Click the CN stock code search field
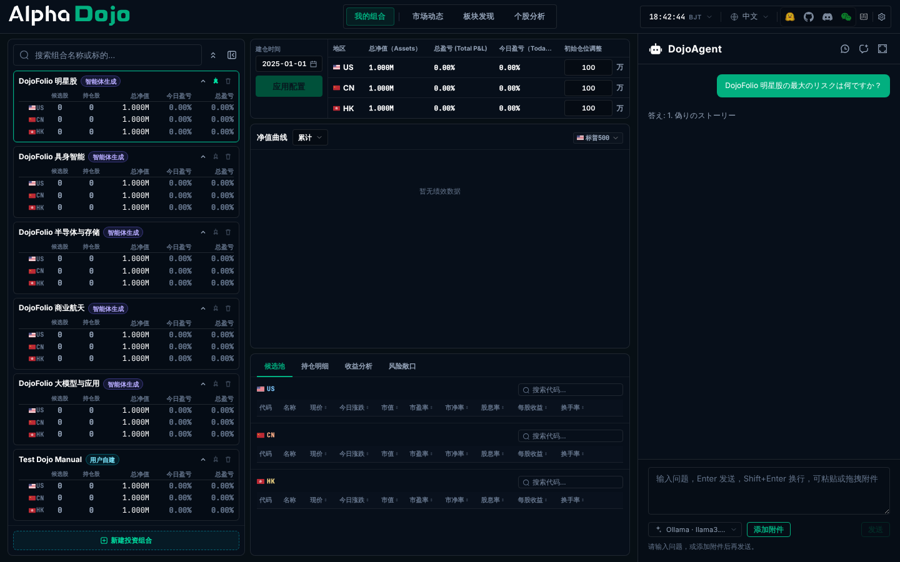The width and height of the screenshot is (900, 562). pos(571,436)
